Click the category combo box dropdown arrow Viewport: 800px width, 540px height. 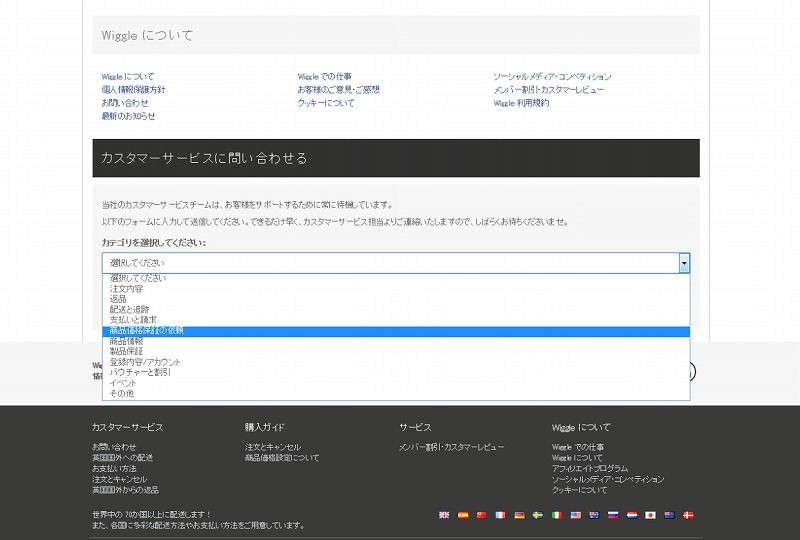coord(684,263)
